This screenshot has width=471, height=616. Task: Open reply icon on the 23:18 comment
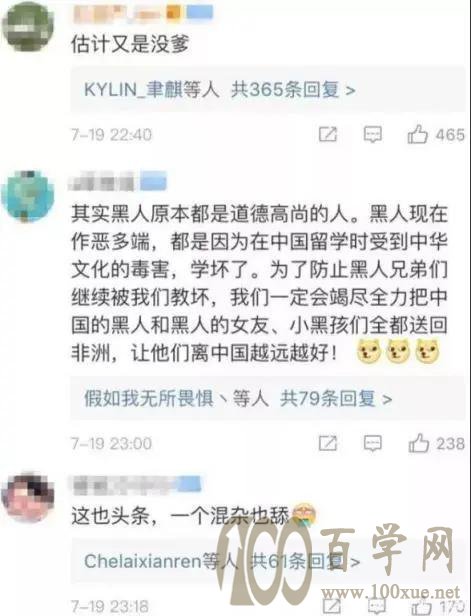(376, 607)
